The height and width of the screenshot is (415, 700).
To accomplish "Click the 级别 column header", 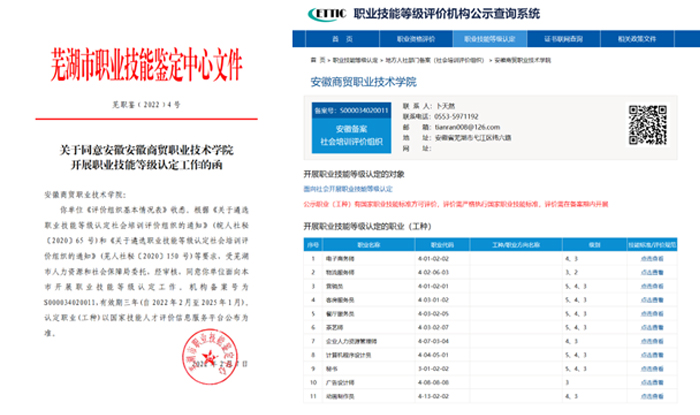I will pyautogui.click(x=594, y=245).
